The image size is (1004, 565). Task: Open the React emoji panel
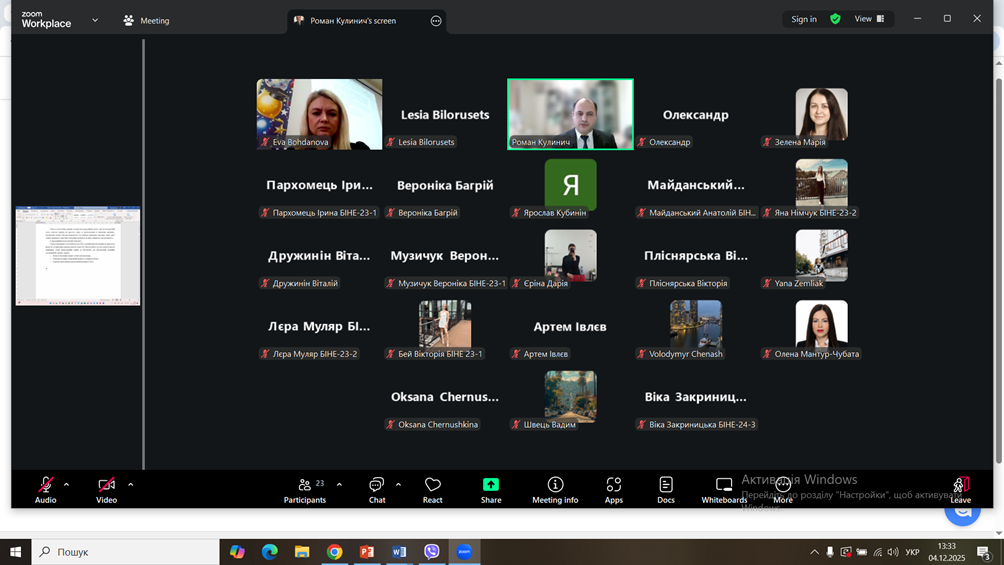432,489
